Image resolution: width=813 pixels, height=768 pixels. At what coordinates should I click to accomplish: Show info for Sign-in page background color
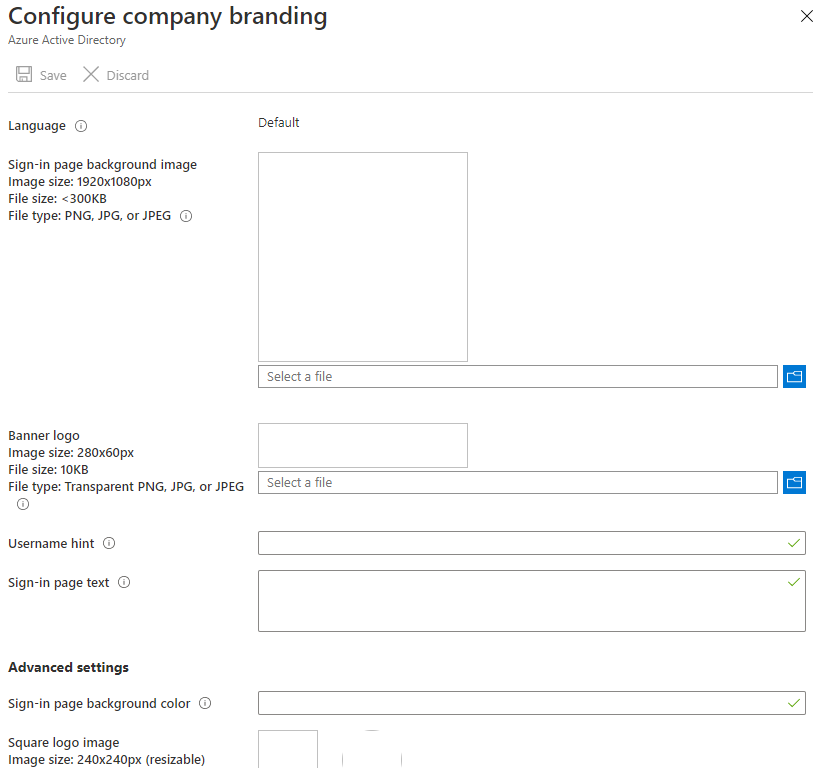pos(205,703)
